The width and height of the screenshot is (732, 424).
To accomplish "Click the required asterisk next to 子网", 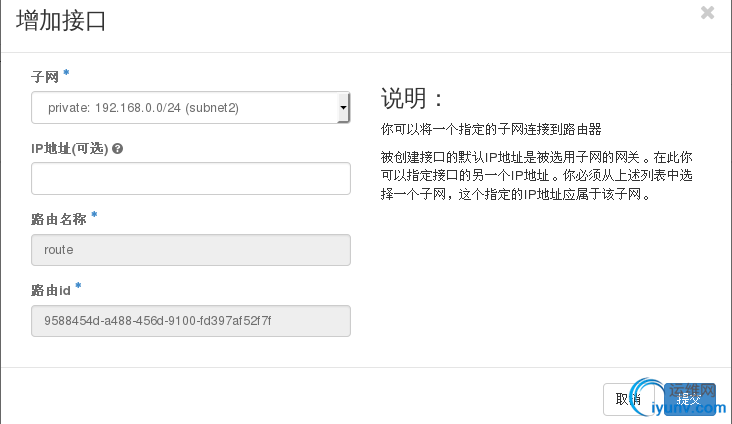I will pos(66,74).
